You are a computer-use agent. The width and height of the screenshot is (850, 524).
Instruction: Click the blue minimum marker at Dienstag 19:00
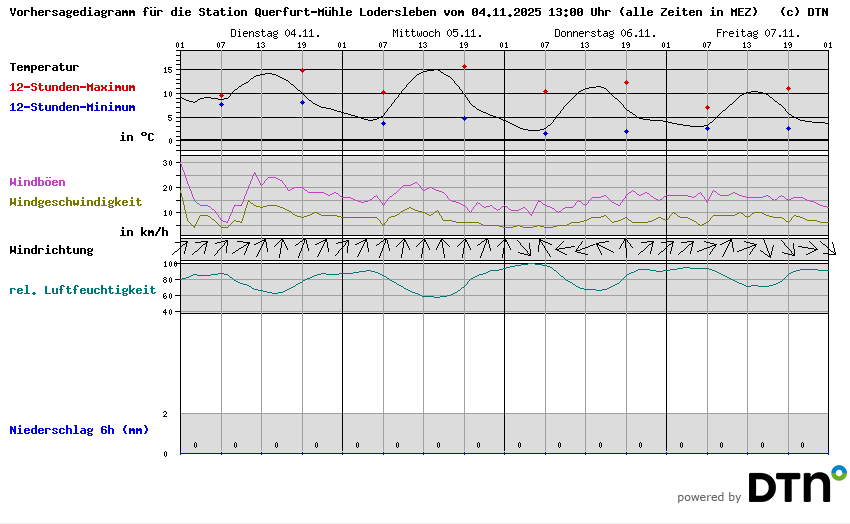click(302, 102)
